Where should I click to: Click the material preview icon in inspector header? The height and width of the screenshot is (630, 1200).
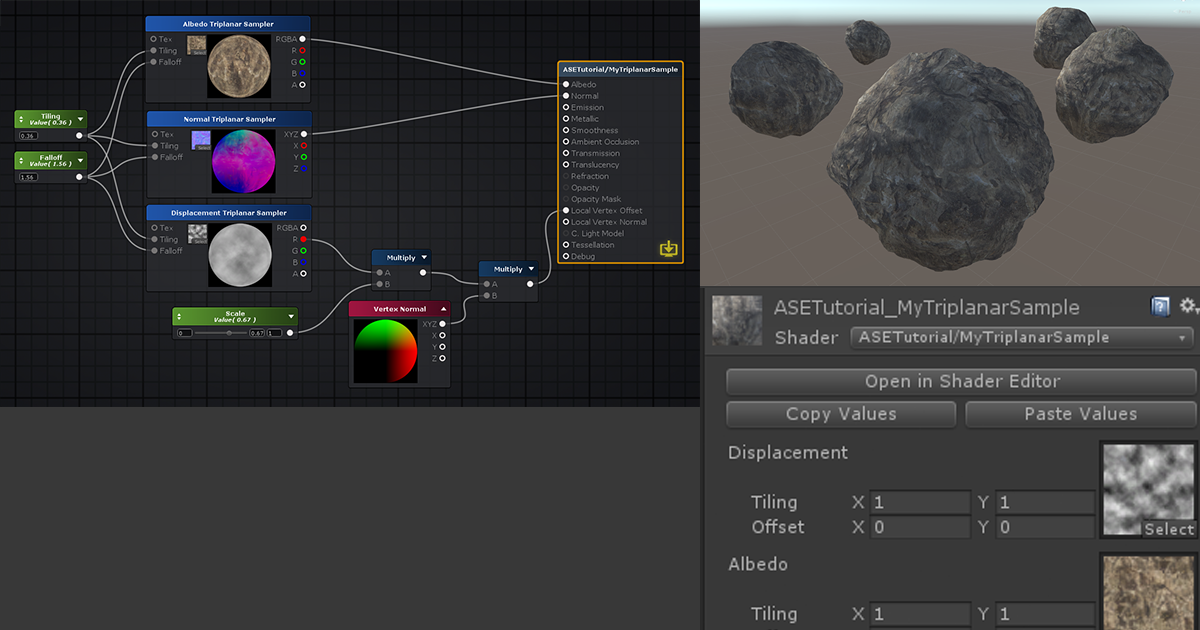point(736,321)
